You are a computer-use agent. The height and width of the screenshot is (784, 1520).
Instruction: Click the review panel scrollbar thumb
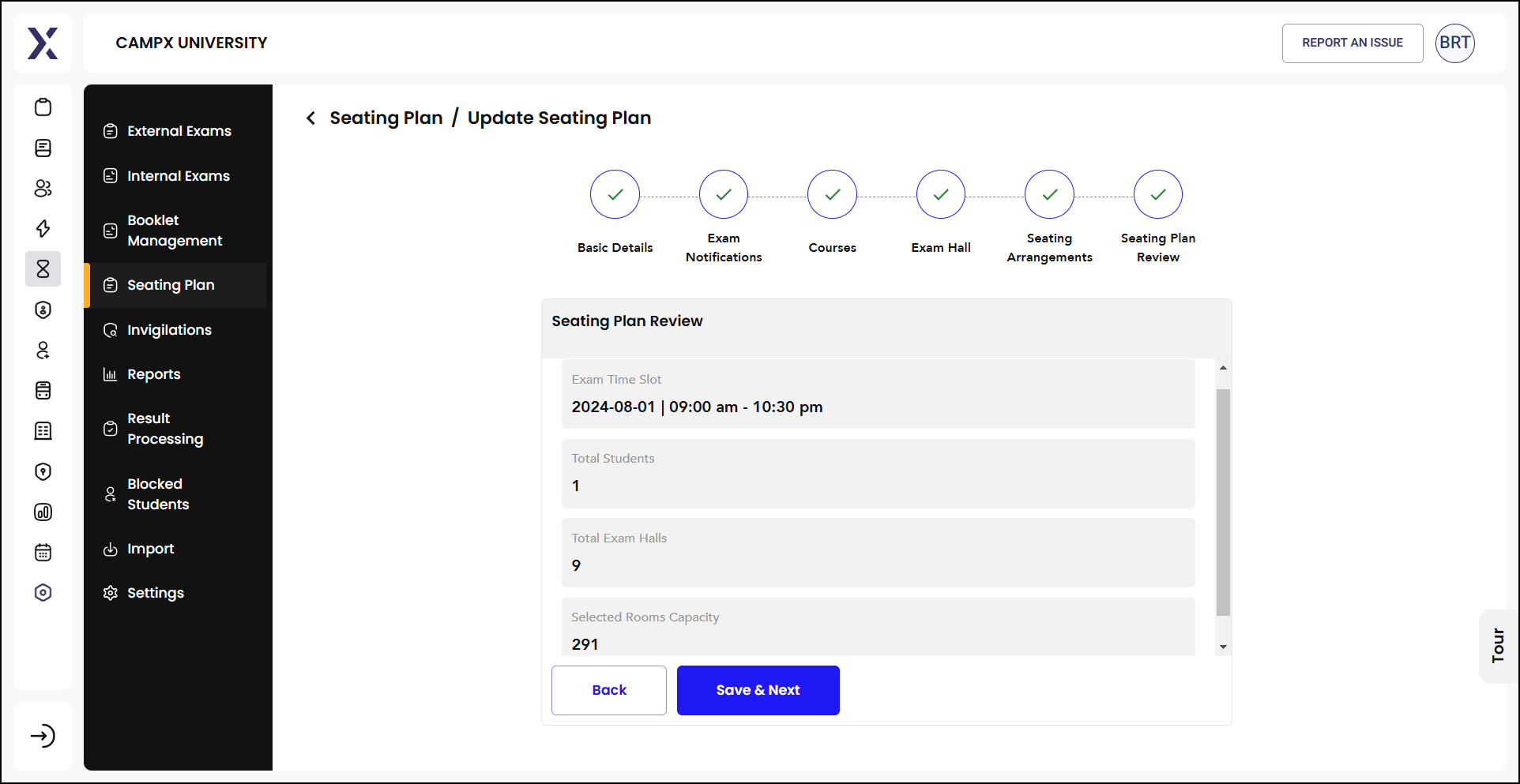click(x=1223, y=502)
